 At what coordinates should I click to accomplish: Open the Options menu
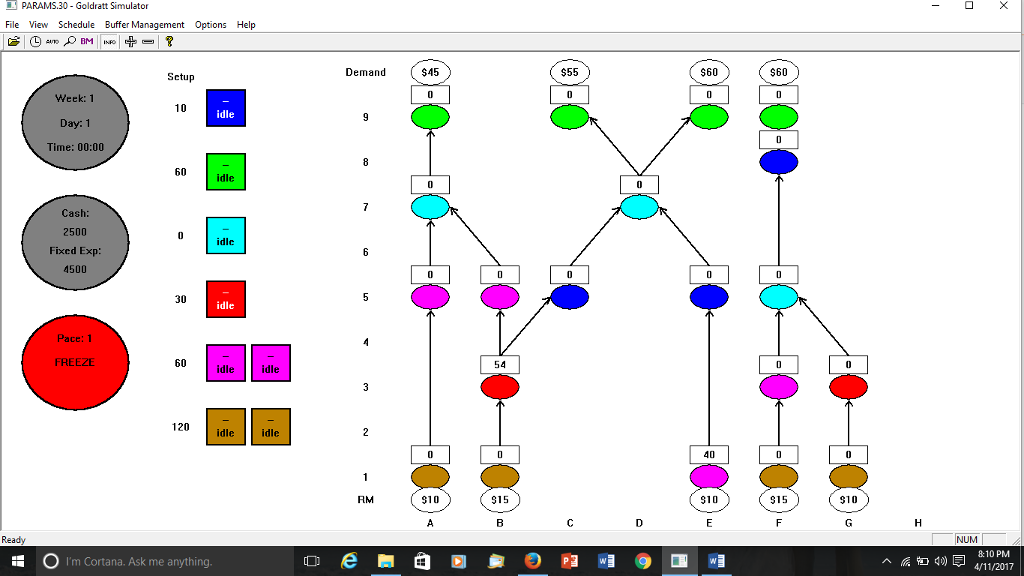(210, 24)
